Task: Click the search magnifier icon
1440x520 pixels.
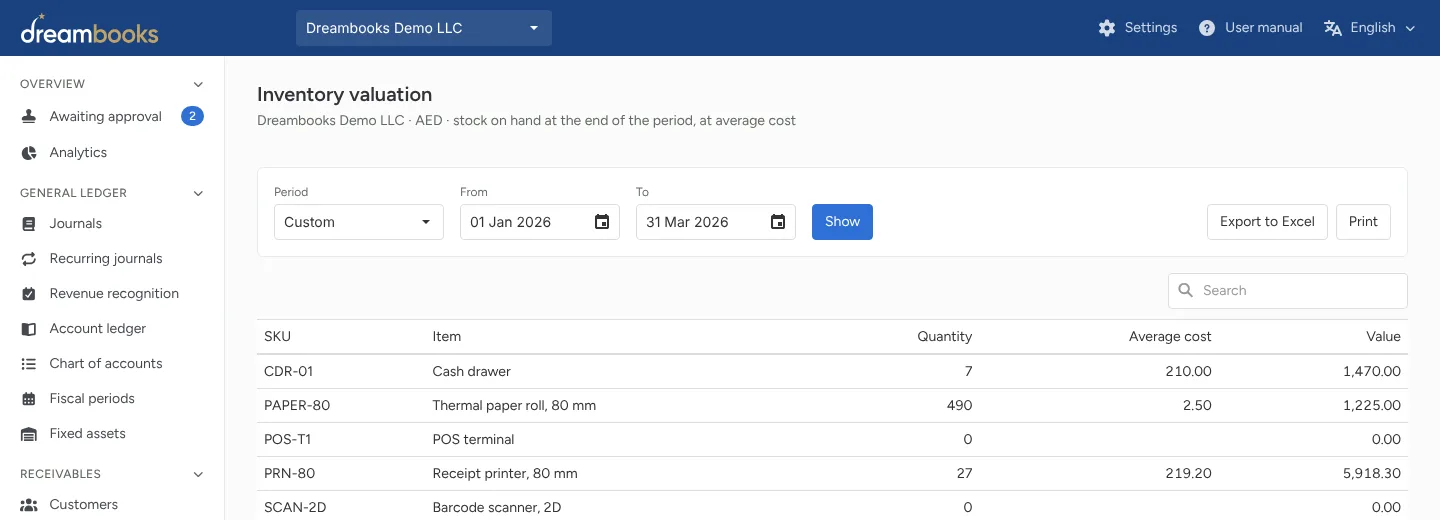Action: (x=1186, y=291)
